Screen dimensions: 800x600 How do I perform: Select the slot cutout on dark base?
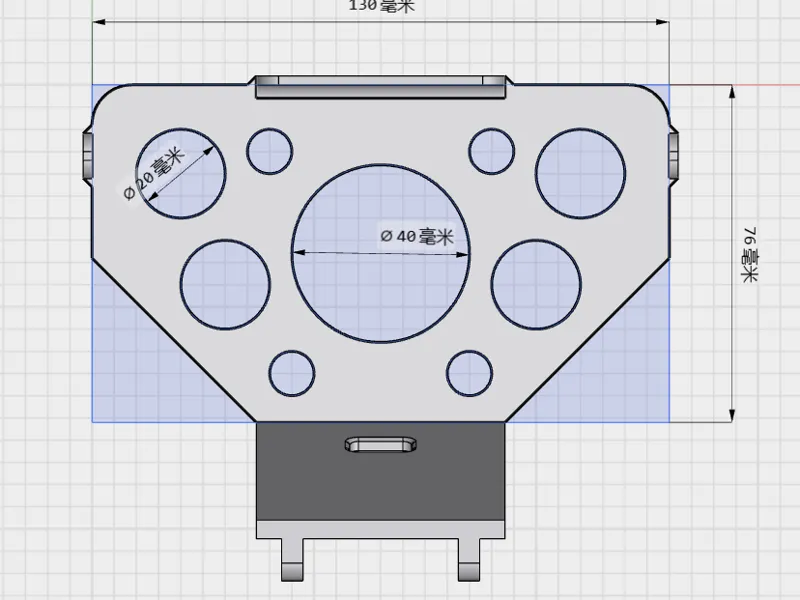(x=381, y=444)
